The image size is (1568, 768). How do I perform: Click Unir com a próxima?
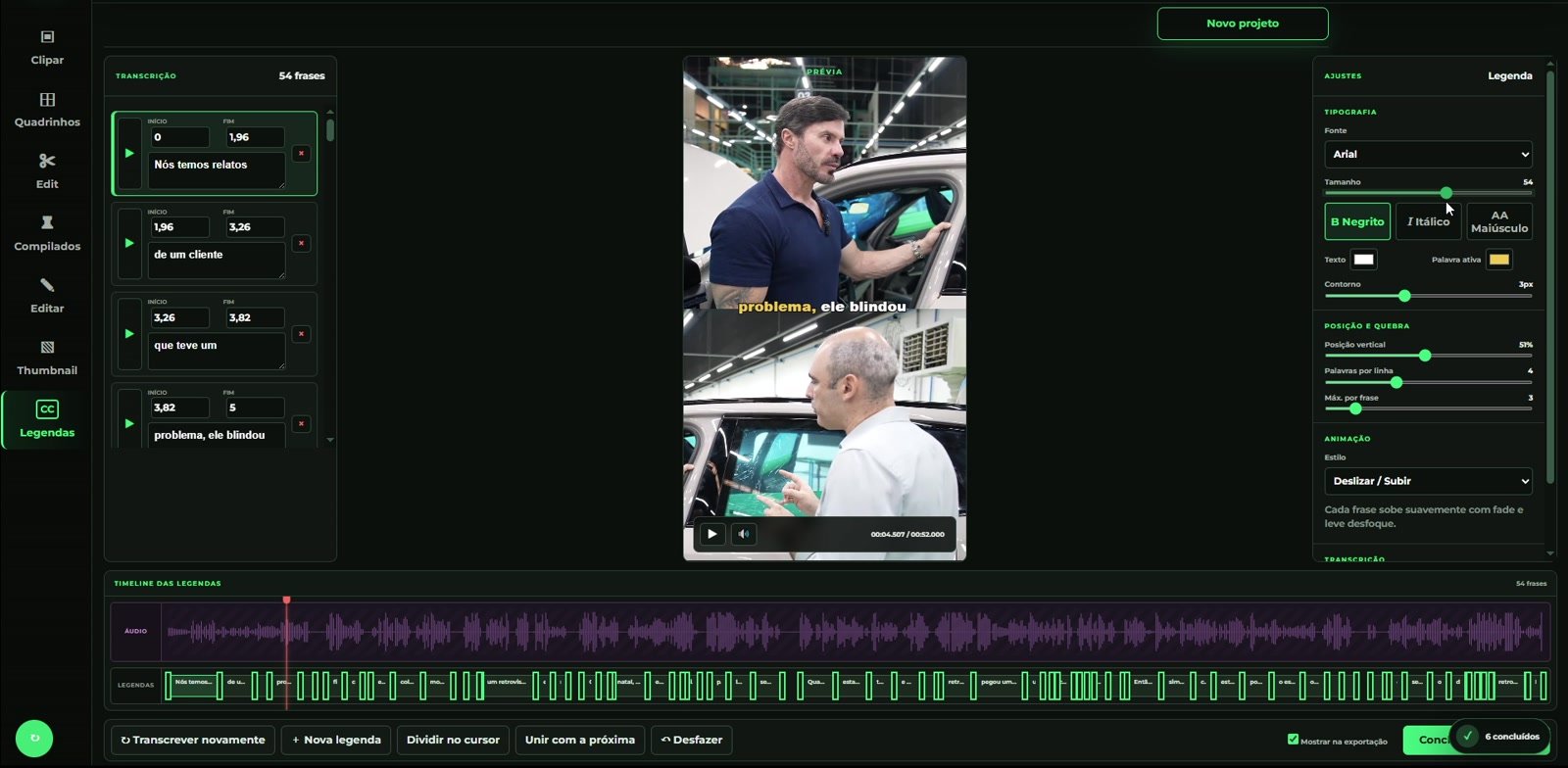point(580,740)
